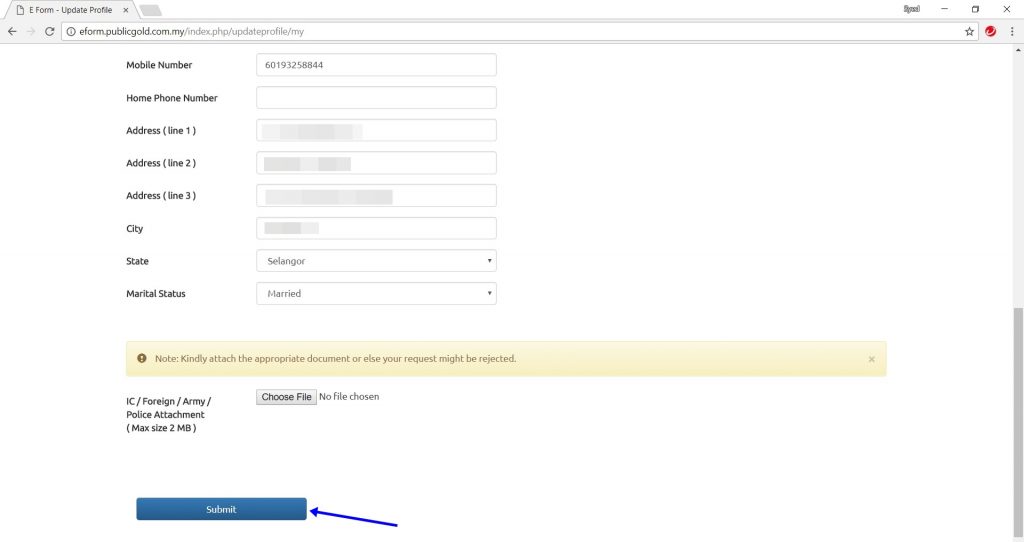This screenshot has width=1024, height=542.
Task: Select the City text field
Action: [376, 229]
